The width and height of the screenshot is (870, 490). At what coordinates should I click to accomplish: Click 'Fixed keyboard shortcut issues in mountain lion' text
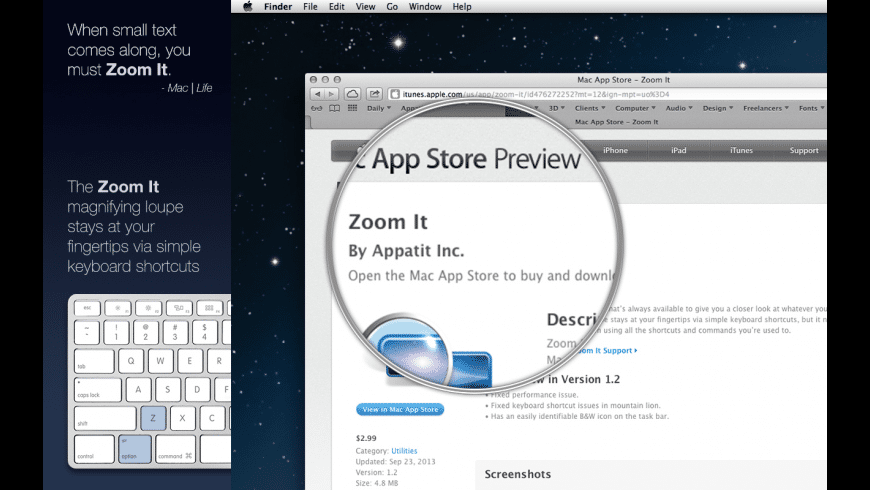tap(573, 406)
